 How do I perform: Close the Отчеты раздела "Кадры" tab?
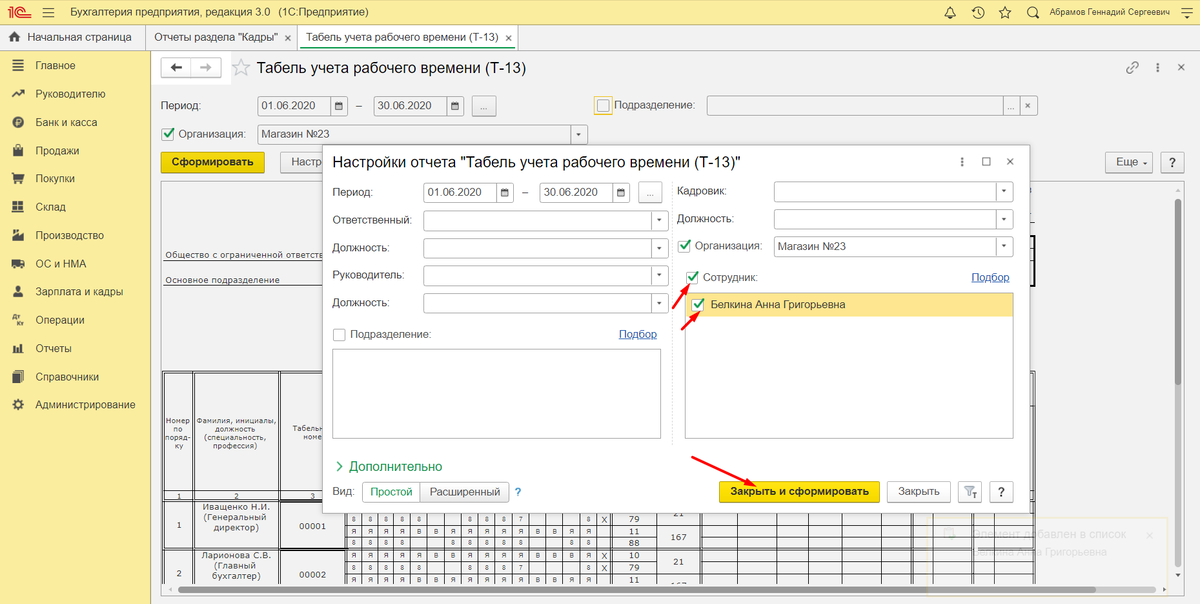[288, 38]
